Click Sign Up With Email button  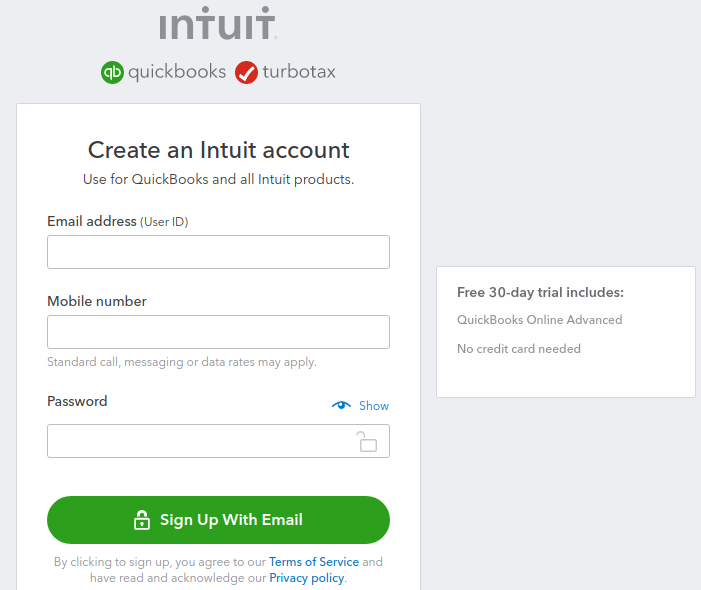pyautogui.click(x=218, y=520)
